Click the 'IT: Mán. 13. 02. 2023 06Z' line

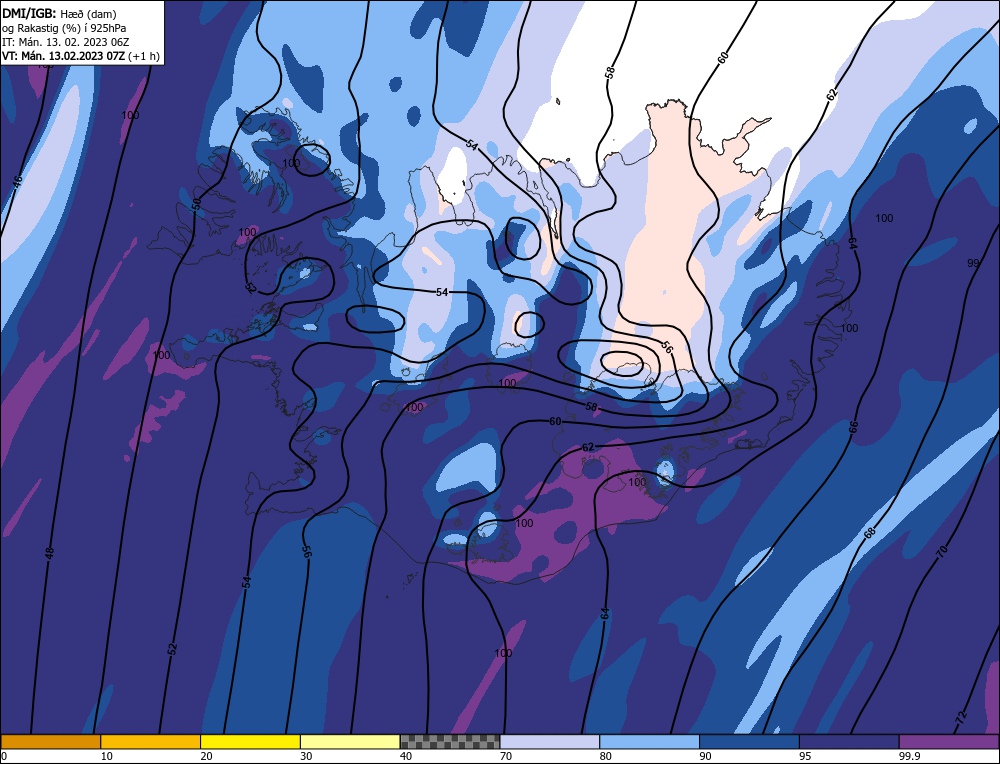(x=66, y=42)
